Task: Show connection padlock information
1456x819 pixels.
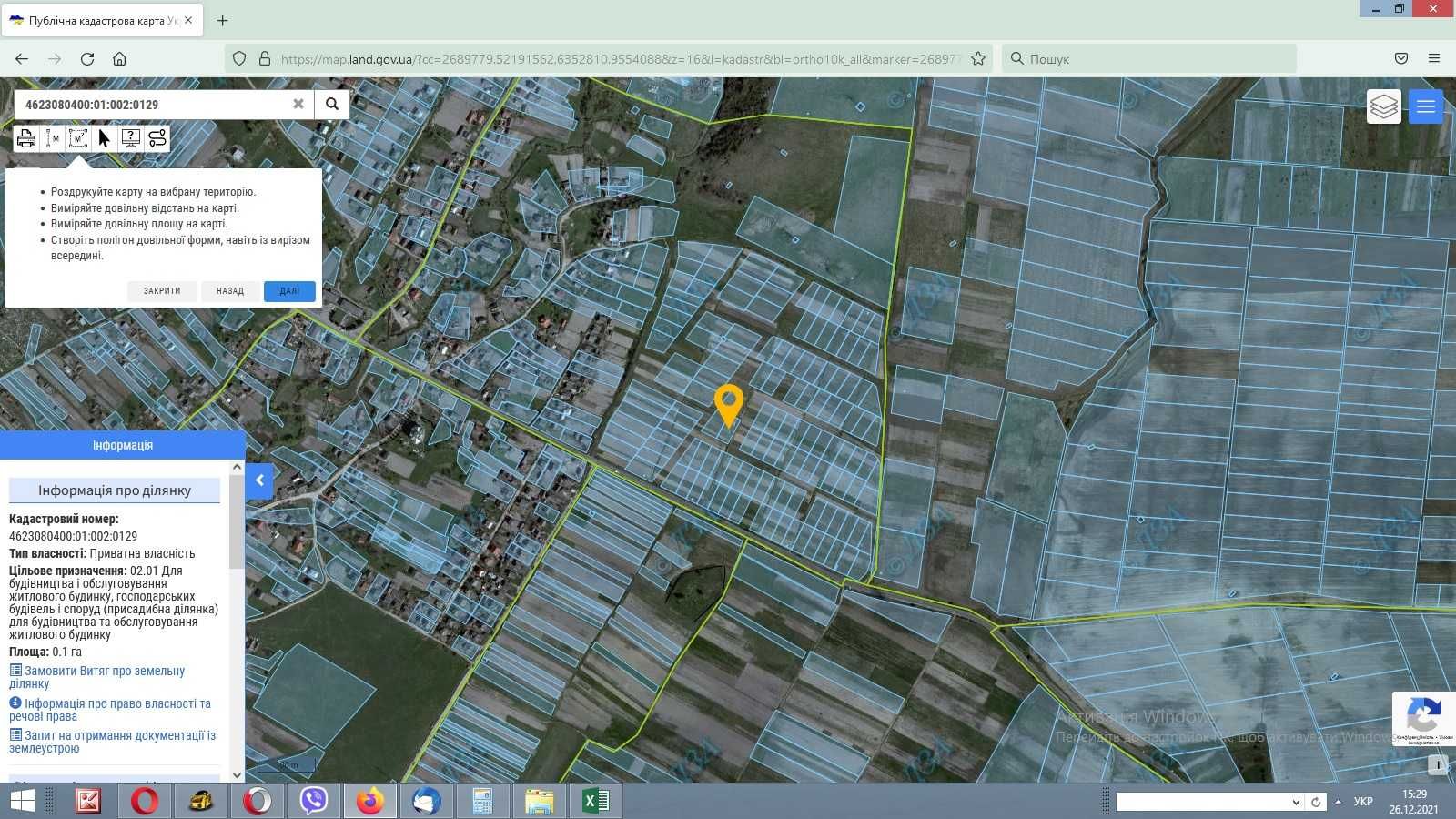Action: 265,58
